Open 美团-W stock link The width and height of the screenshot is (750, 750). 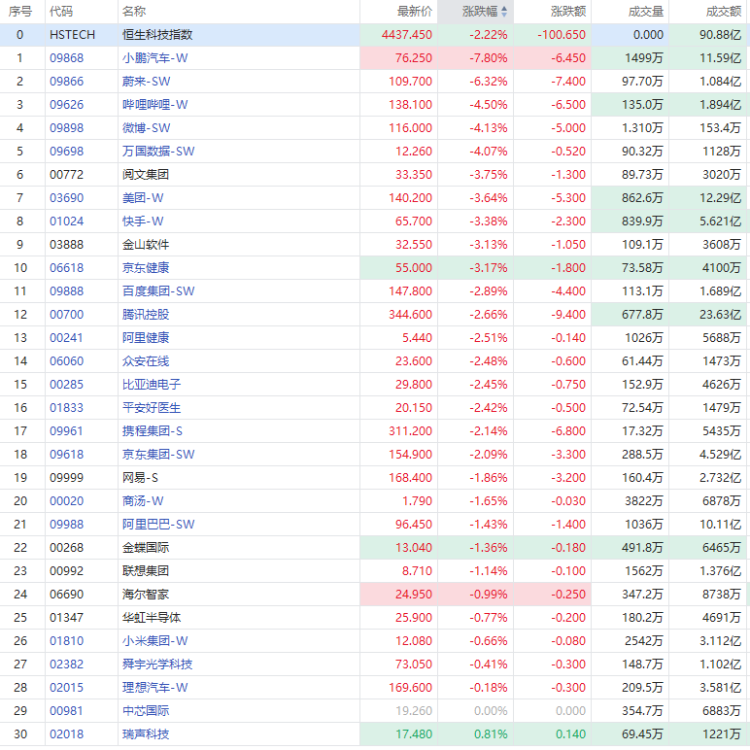tap(143, 198)
